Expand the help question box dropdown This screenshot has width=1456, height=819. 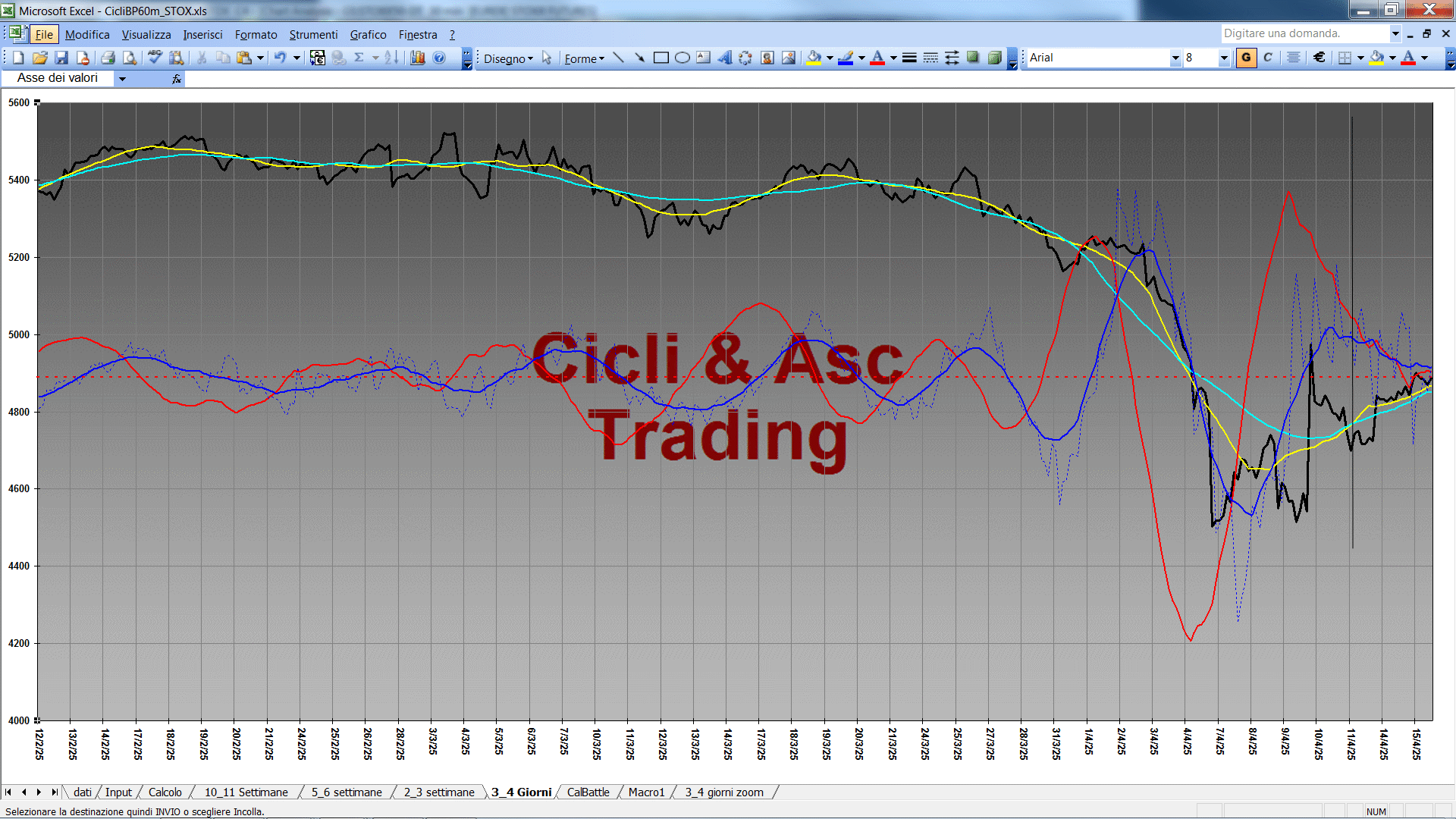coord(1395,33)
